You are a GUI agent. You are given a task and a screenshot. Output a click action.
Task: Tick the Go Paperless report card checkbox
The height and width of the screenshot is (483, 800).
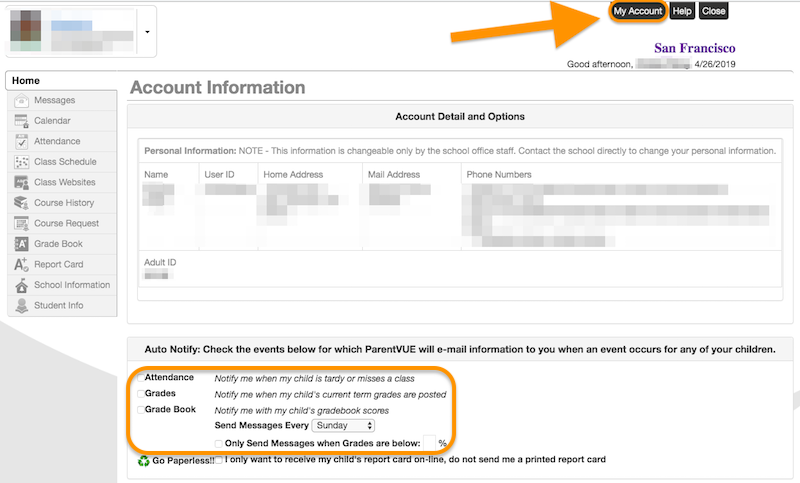[219, 460]
